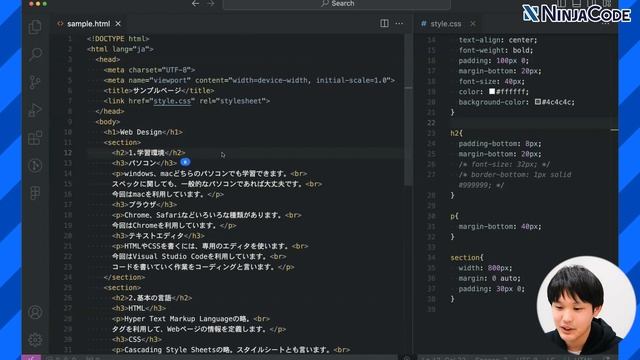Click the blue badge after the パソコン h3 line
Screen dimensions: 640x360
(x=185, y=162)
